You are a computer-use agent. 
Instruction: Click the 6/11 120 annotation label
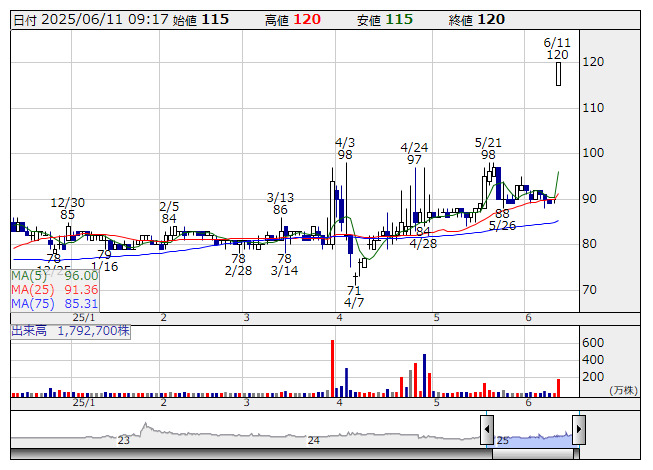pos(557,49)
